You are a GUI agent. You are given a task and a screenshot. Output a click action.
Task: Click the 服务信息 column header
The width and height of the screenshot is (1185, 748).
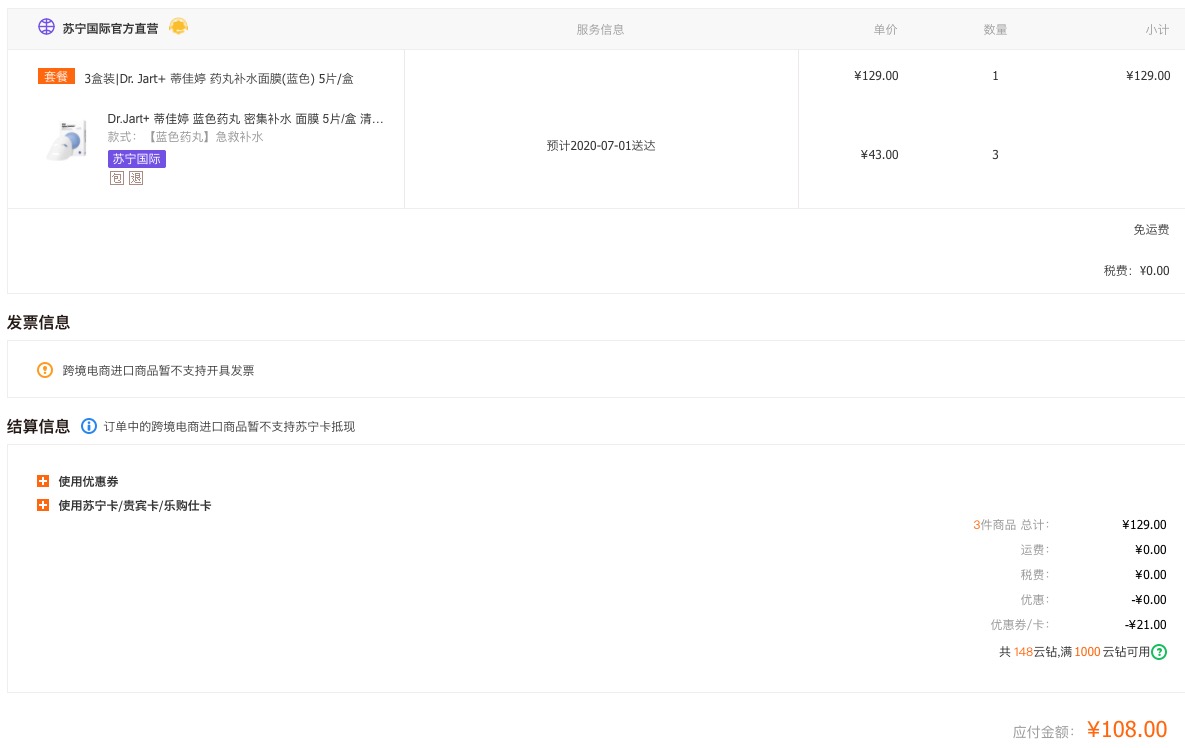pyautogui.click(x=600, y=29)
